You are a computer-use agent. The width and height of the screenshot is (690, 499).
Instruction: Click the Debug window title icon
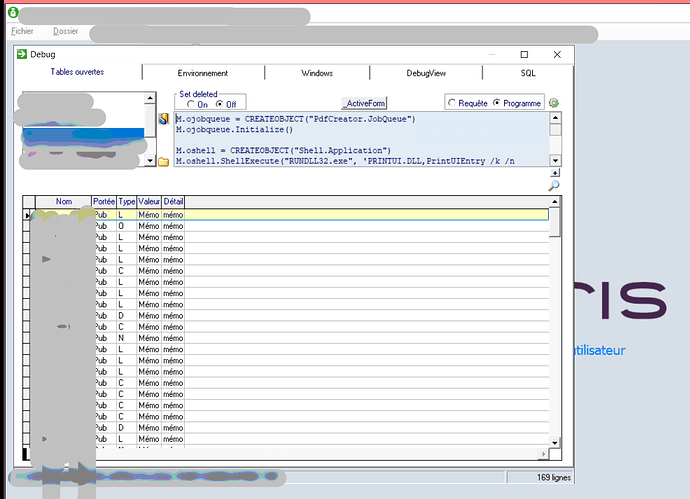click(x=22, y=54)
